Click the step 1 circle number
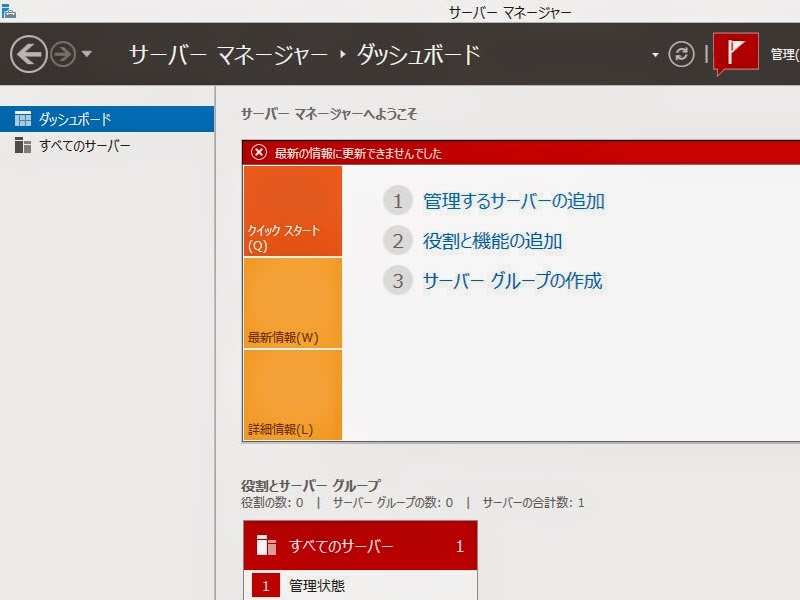Viewport: 800px width, 600px height. 398,201
